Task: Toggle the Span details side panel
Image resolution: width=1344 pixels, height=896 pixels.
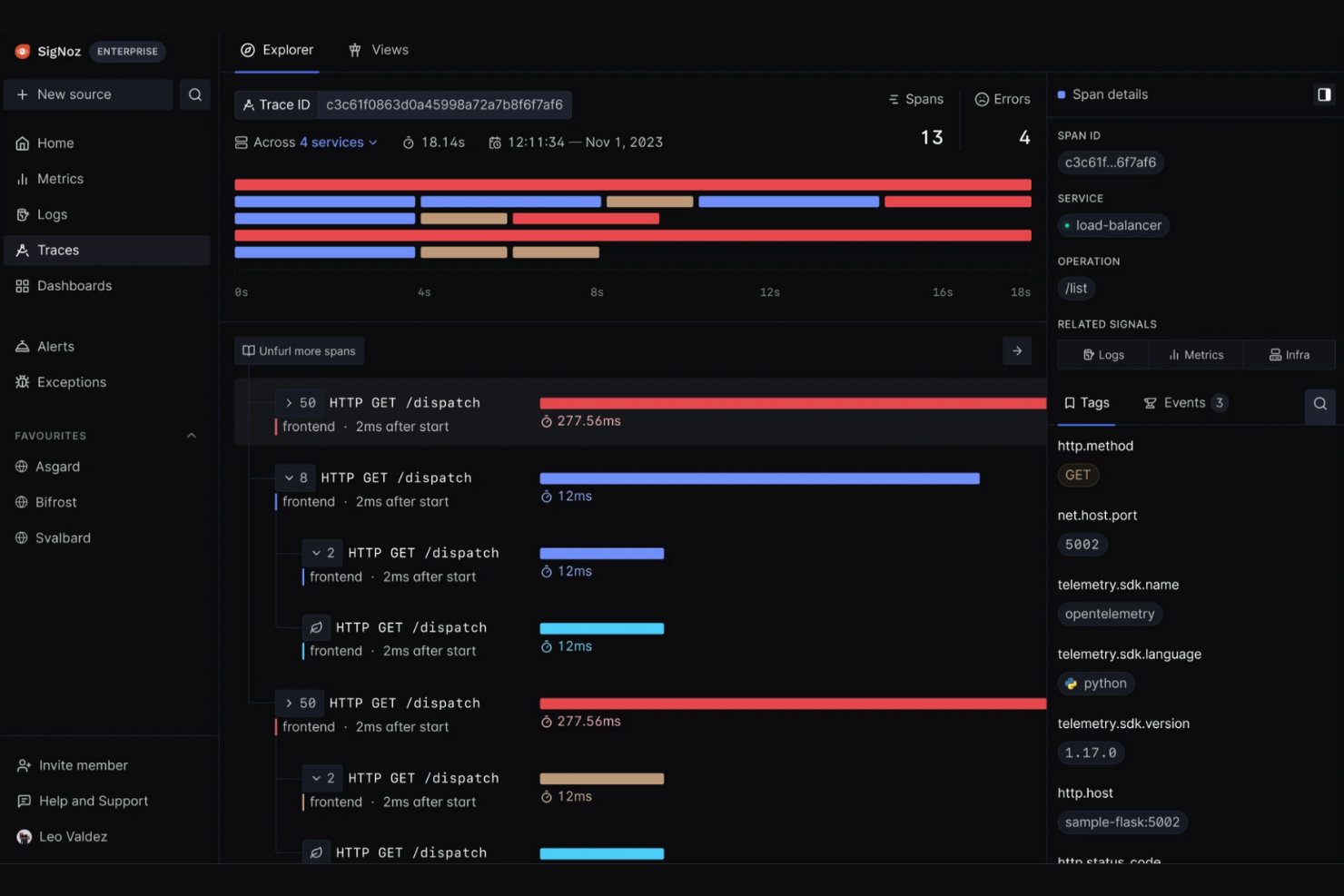Action: 1324,94
